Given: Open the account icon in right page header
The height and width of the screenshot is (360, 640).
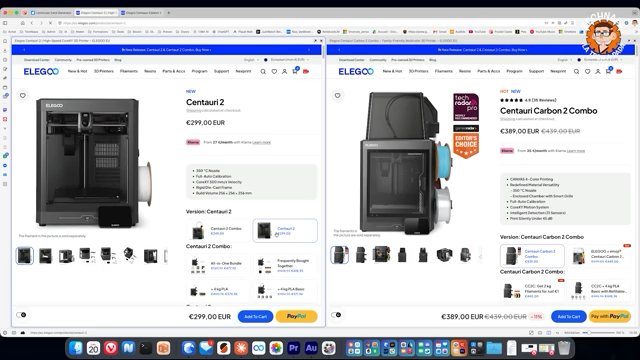Looking at the screenshot, I should tap(598, 71).
